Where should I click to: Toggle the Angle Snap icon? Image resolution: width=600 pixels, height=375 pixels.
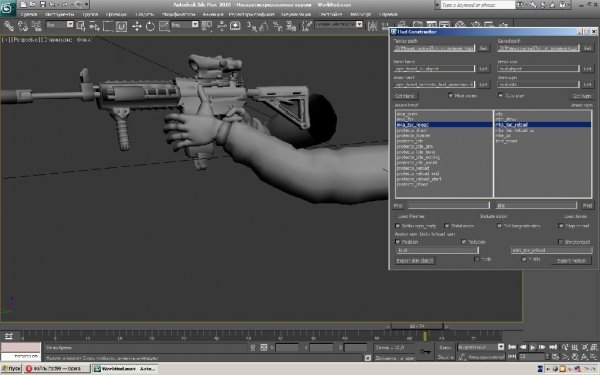click(x=264, y=26)
